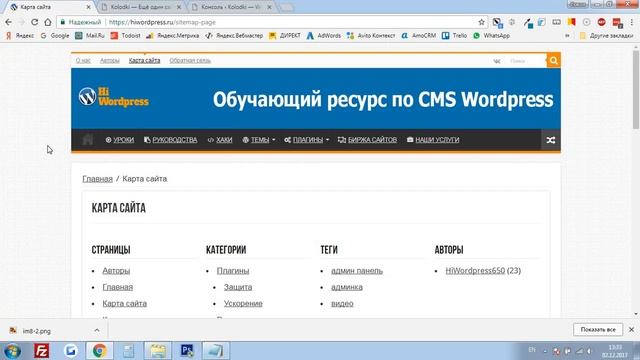640x360 pixels.
Task: Open the Яндекс bookmark
Action: click(20, 36)
